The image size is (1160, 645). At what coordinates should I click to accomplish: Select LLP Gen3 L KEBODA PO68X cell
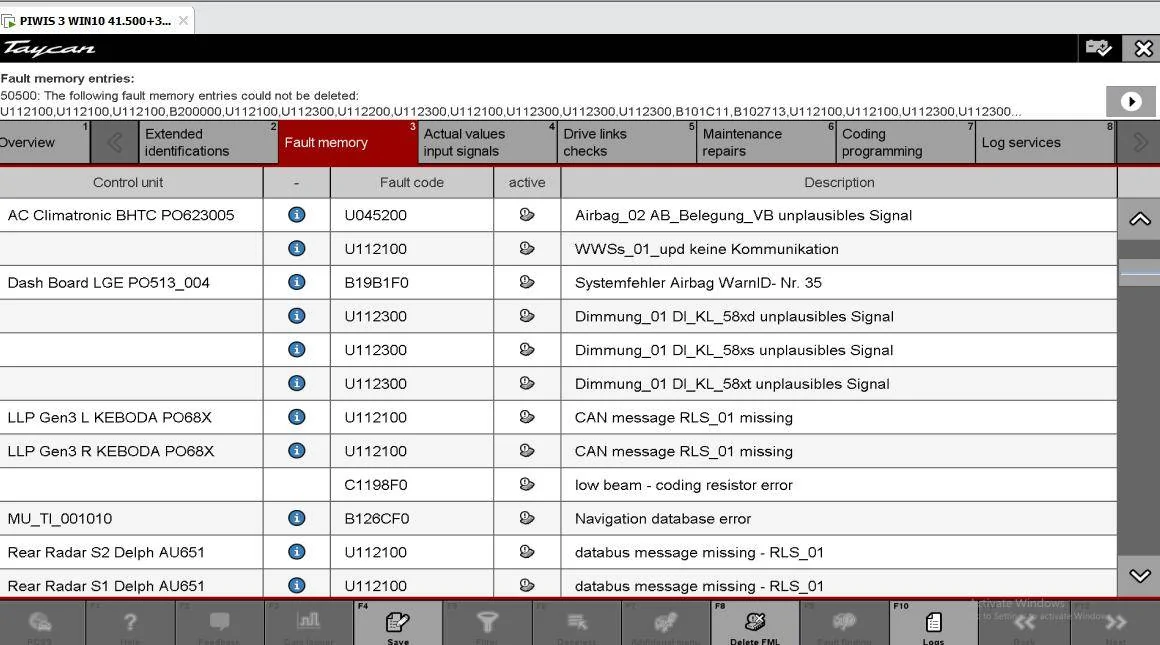[131, 417]
